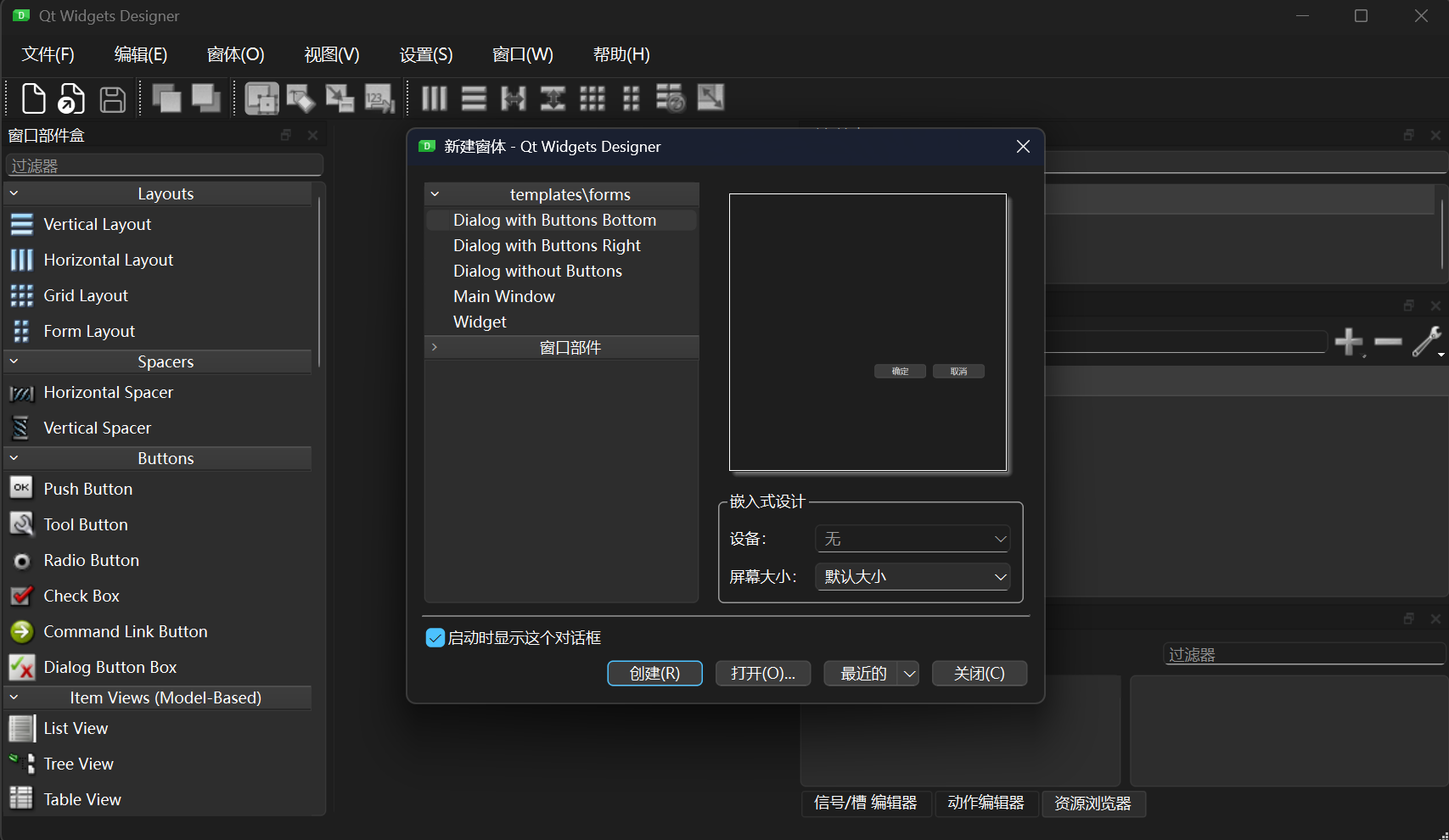Screen dimensions: 1449x840
Task: Open the 文件(F) menu
Action: (x=48, y=54)
